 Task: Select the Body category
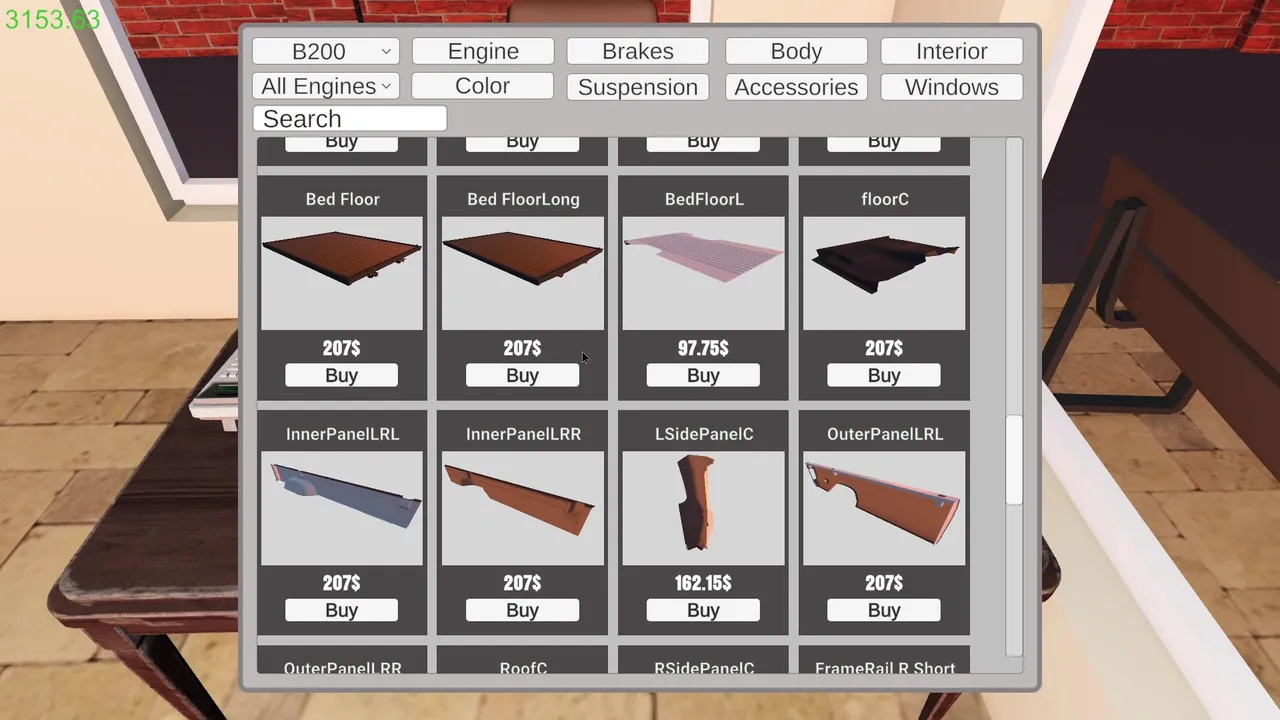(x=796, y=51)
